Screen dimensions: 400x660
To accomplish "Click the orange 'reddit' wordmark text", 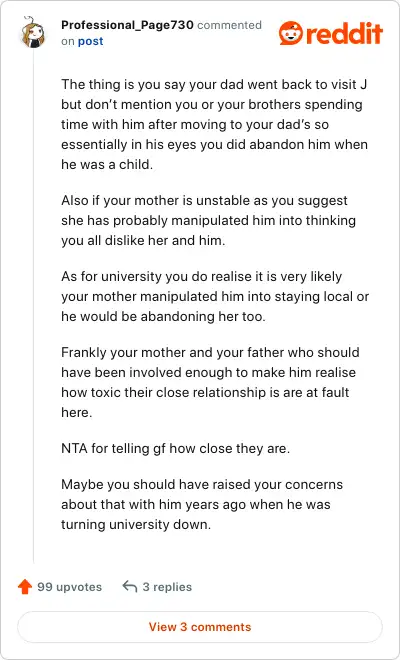I will tap(344, 33).
